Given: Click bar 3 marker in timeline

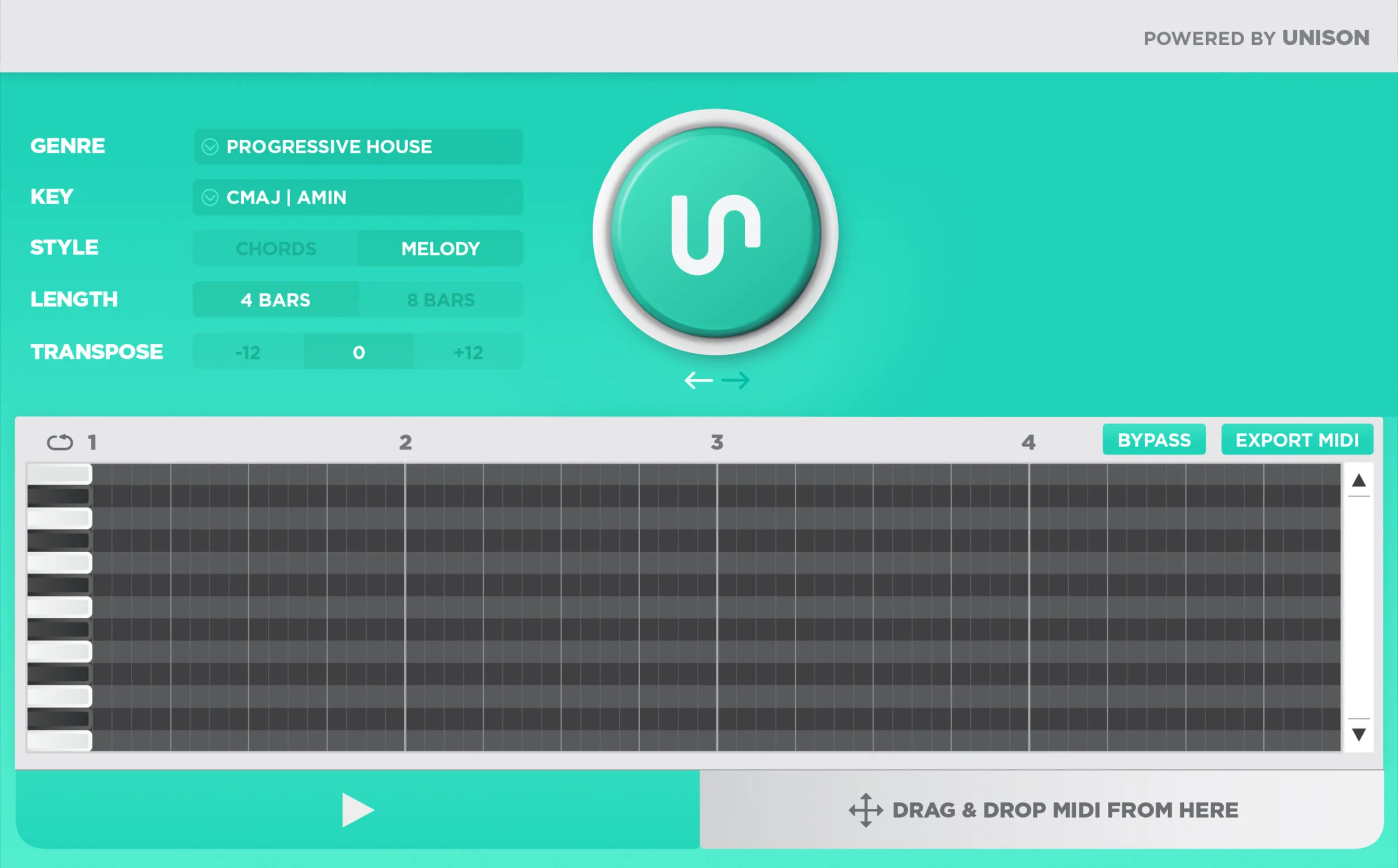Looking at the screenshot, I should [x=717, y=442].
